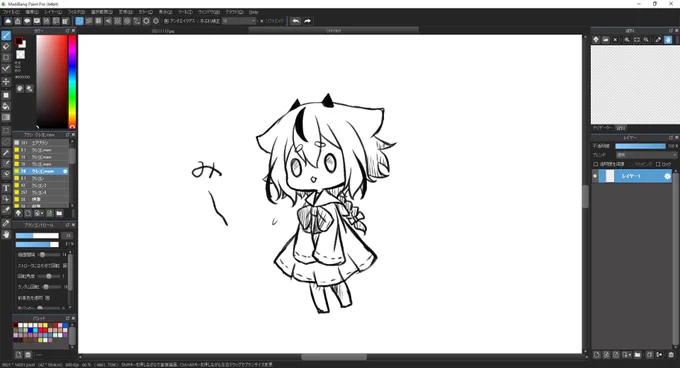This screenshot has width=680, height=368.
Task: Click the brush size value box
Action: [67, 235]
